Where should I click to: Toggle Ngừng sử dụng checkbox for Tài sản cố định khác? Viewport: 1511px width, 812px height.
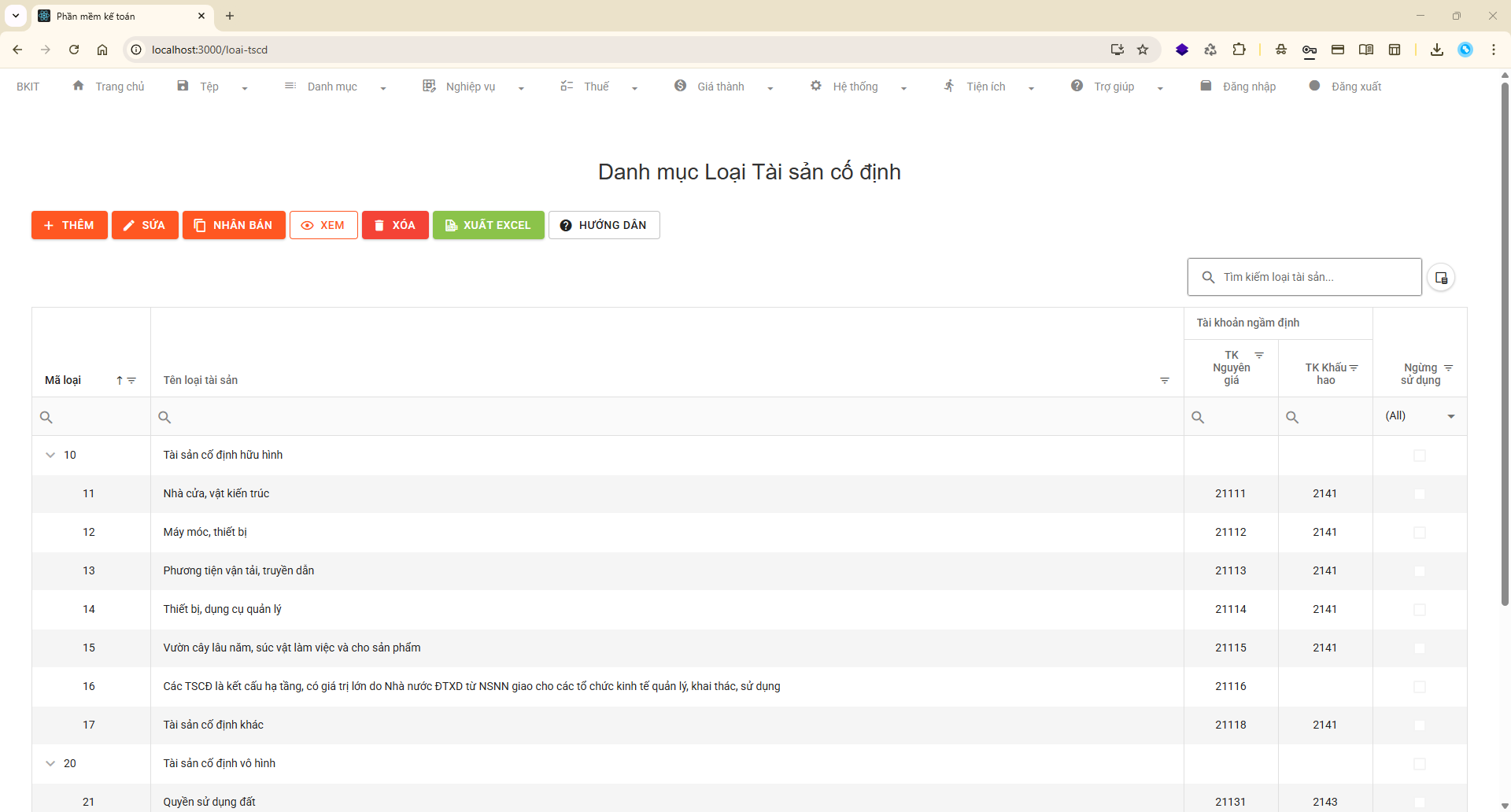point(1420,725)
